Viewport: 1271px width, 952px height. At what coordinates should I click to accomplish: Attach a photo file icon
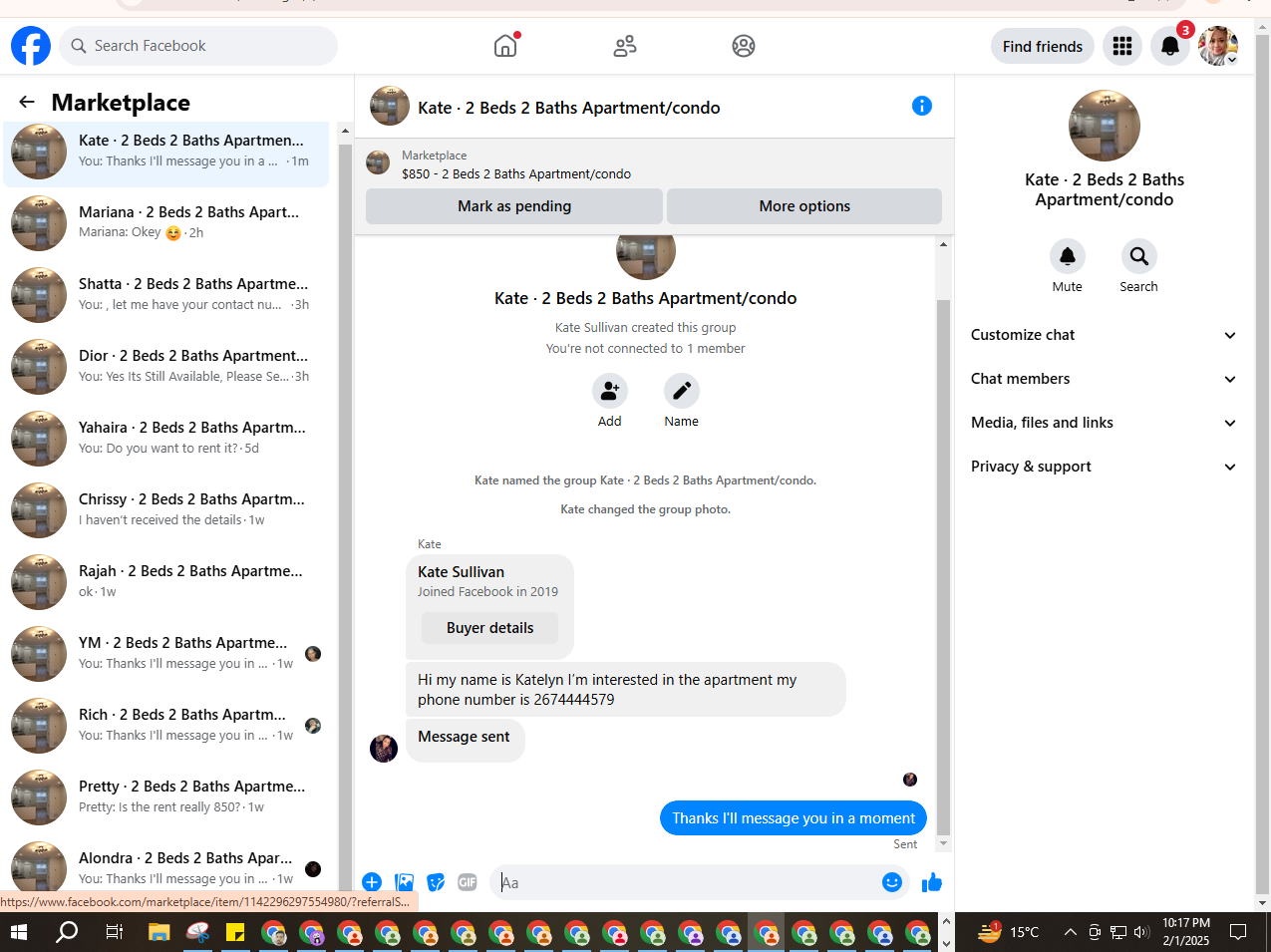[x=404, y=882]
